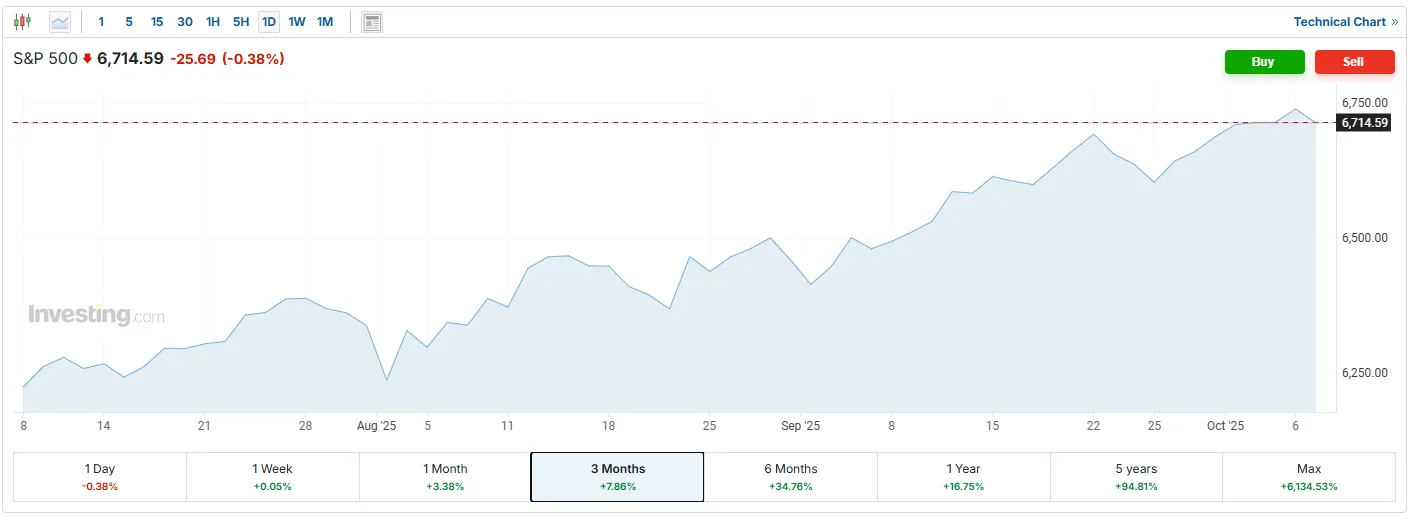Switch to candlestick chart view
1415x519 pixels.
tap(22, 21)
